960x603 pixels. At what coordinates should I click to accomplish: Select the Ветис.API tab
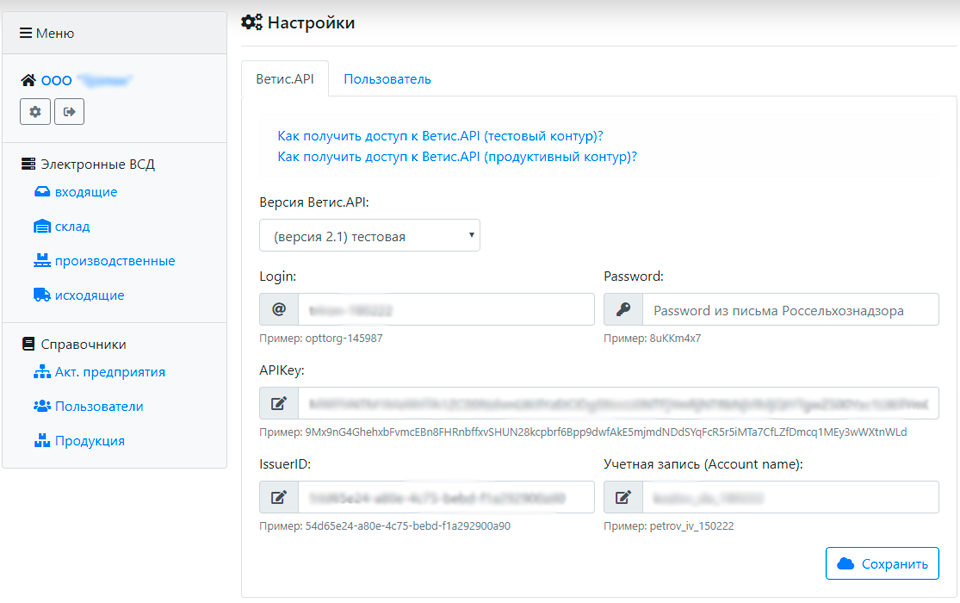coord(285,79)
